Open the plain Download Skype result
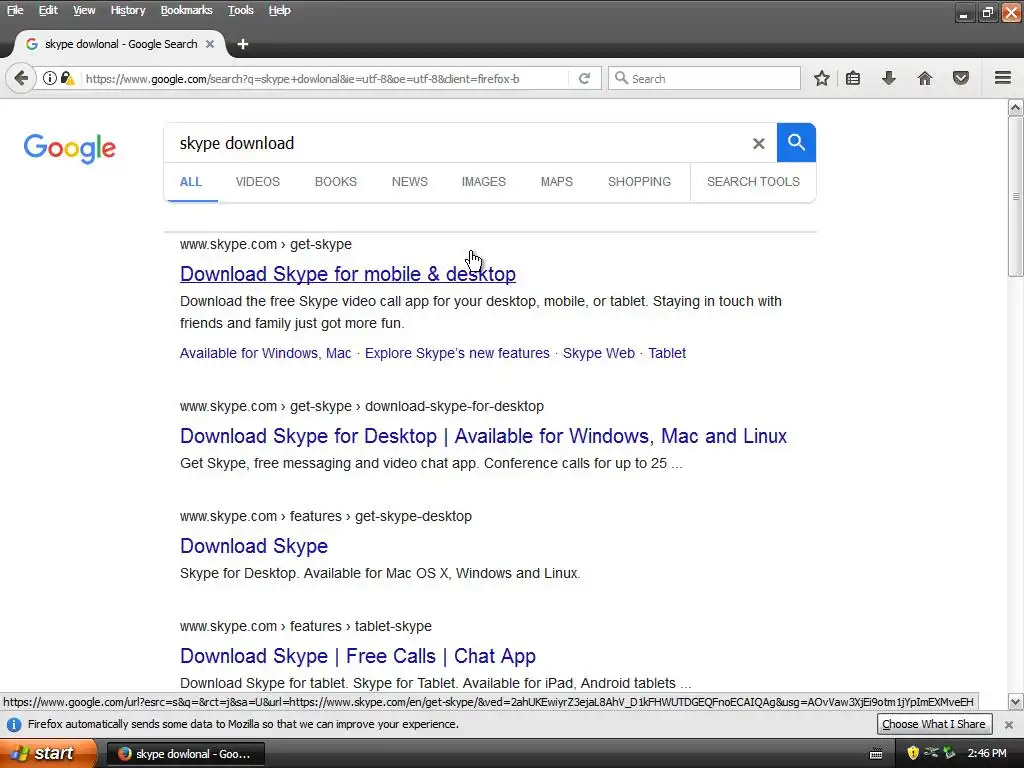Image resolution: width=1024 pixels, height=768 pixels. (253, 546)
